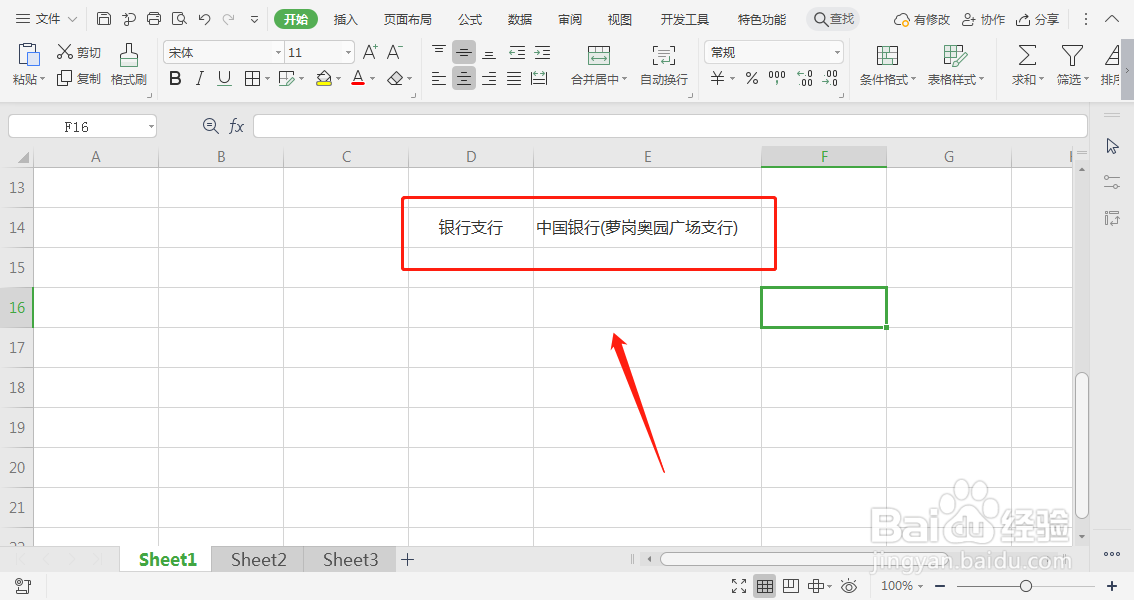Open the font name 宋体 dropdown
The width and height of the screenshot is (1134, 600).
tap(278, 52)
